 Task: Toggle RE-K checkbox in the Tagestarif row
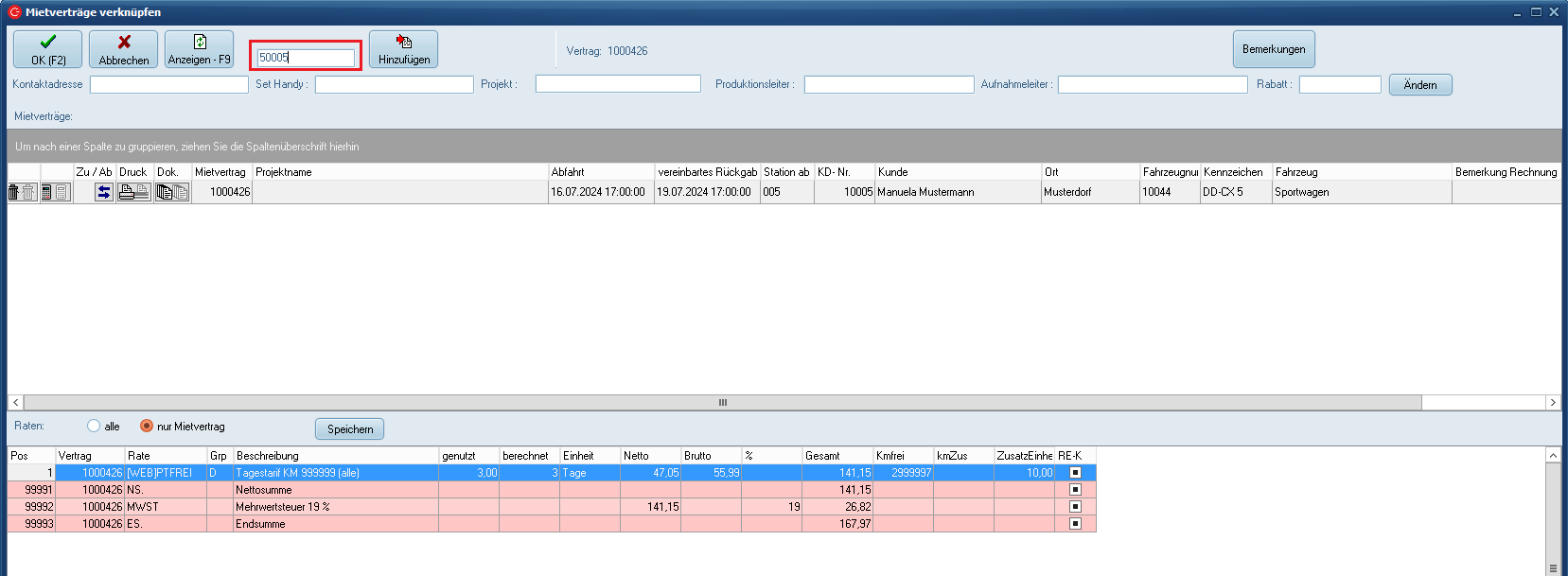coord(1075,473)
